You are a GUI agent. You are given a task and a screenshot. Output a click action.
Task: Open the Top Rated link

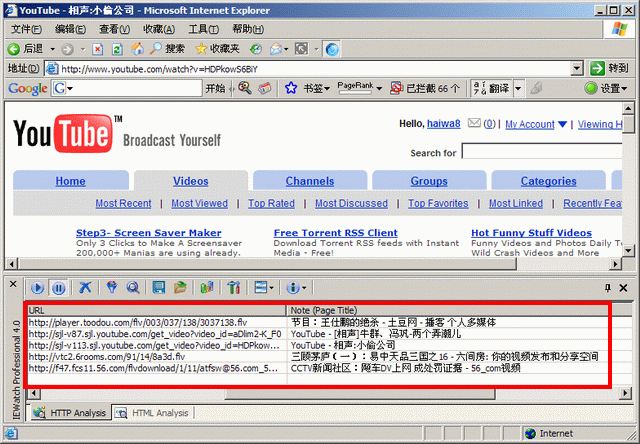point(271,203)
